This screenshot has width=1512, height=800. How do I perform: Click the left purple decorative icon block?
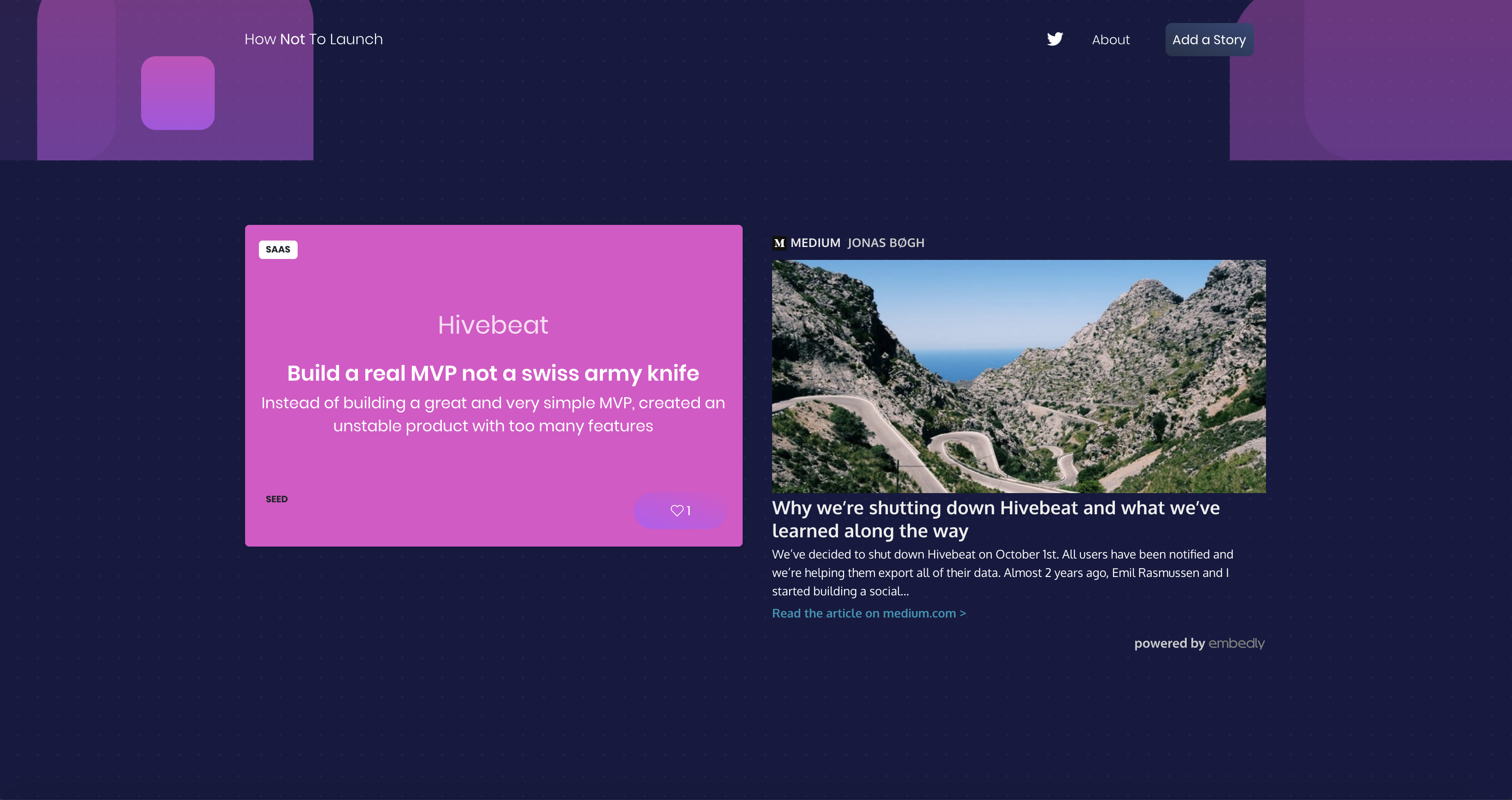click(x=177, y=92)
